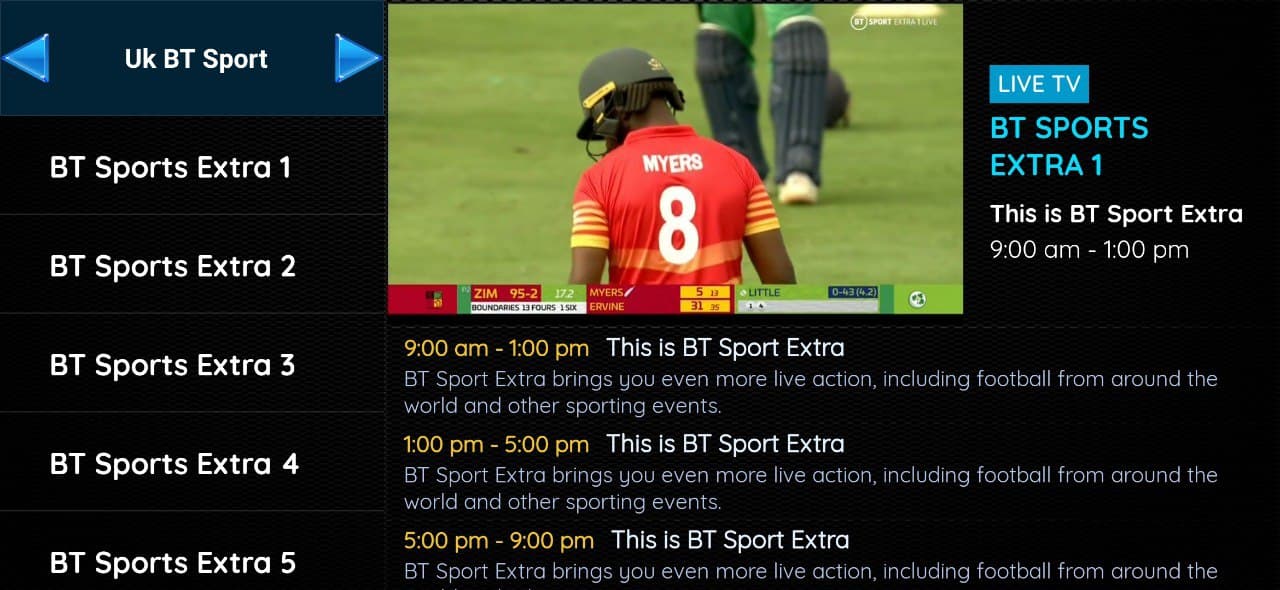Click the Zimbabwe flag on the scoreboard

(435, 299)
